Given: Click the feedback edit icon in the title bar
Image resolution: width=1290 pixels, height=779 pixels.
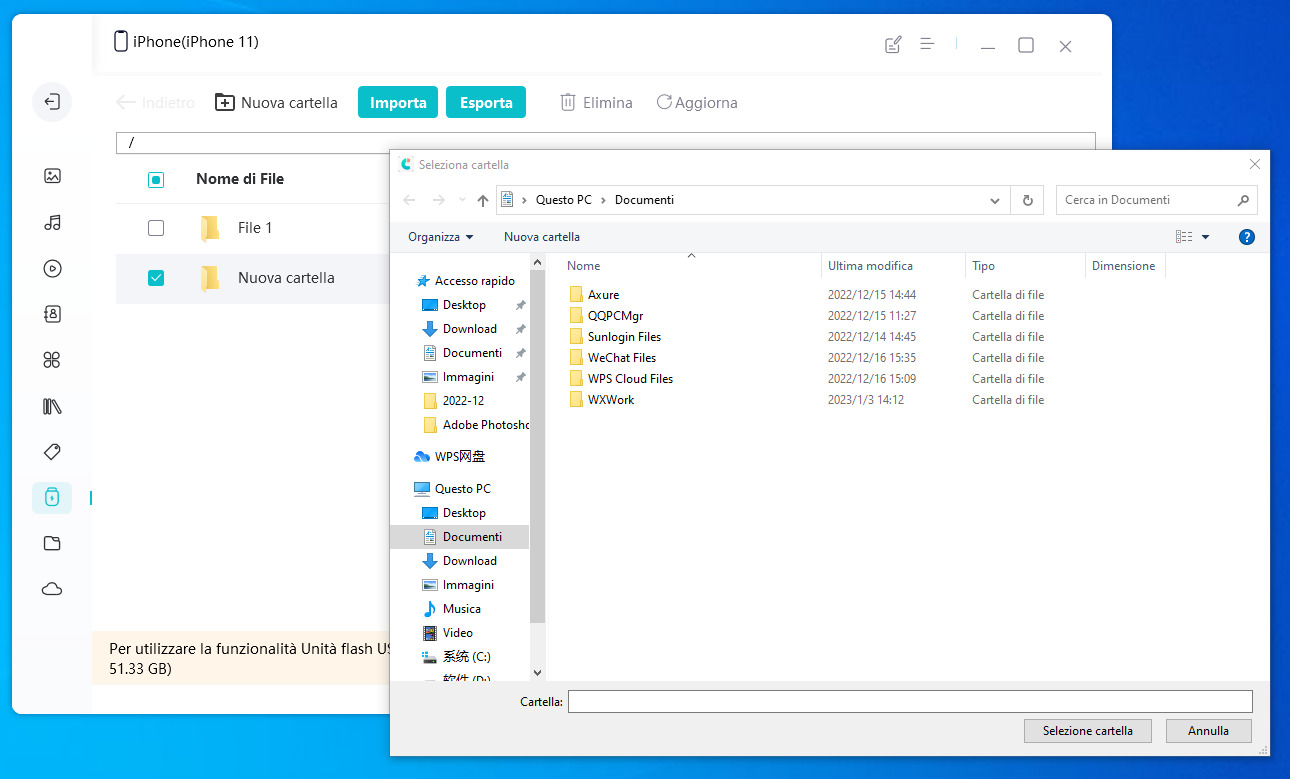Looking at the screenshot, I should [894, 45].
